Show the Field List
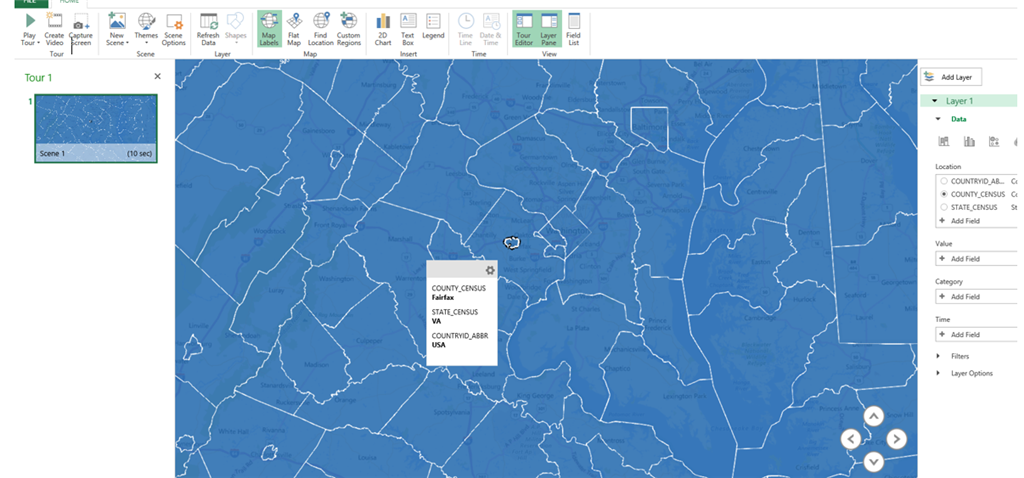Screen dimensions: 1024x478 pyautogui.click(x=573, y=29)
